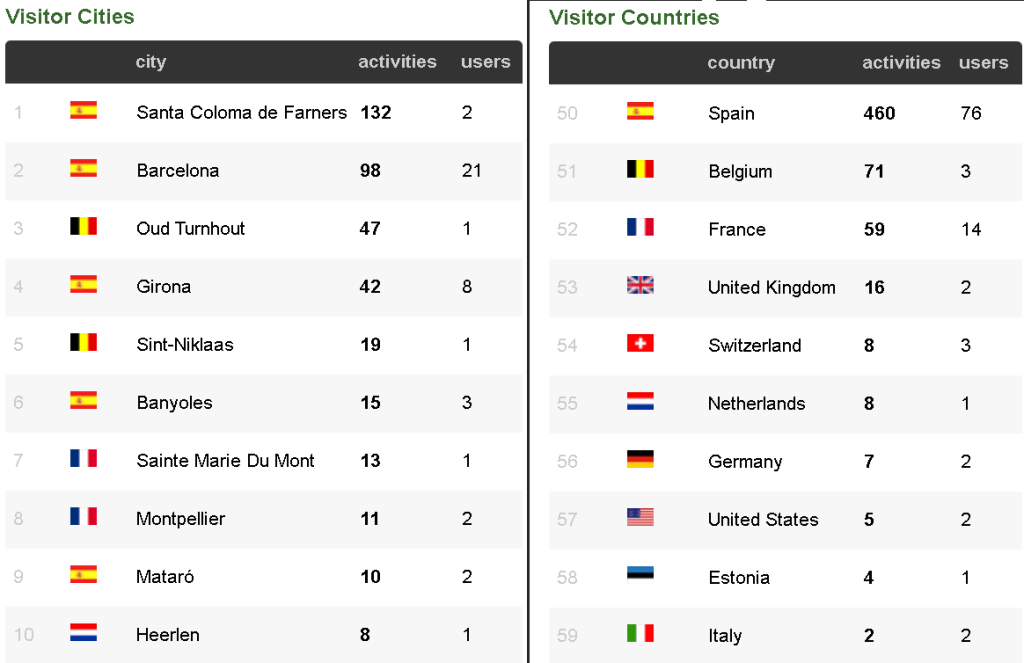The image size is (1024, 663).
Task: Click the France flag beside Montpellier
Action: (83, 517)
